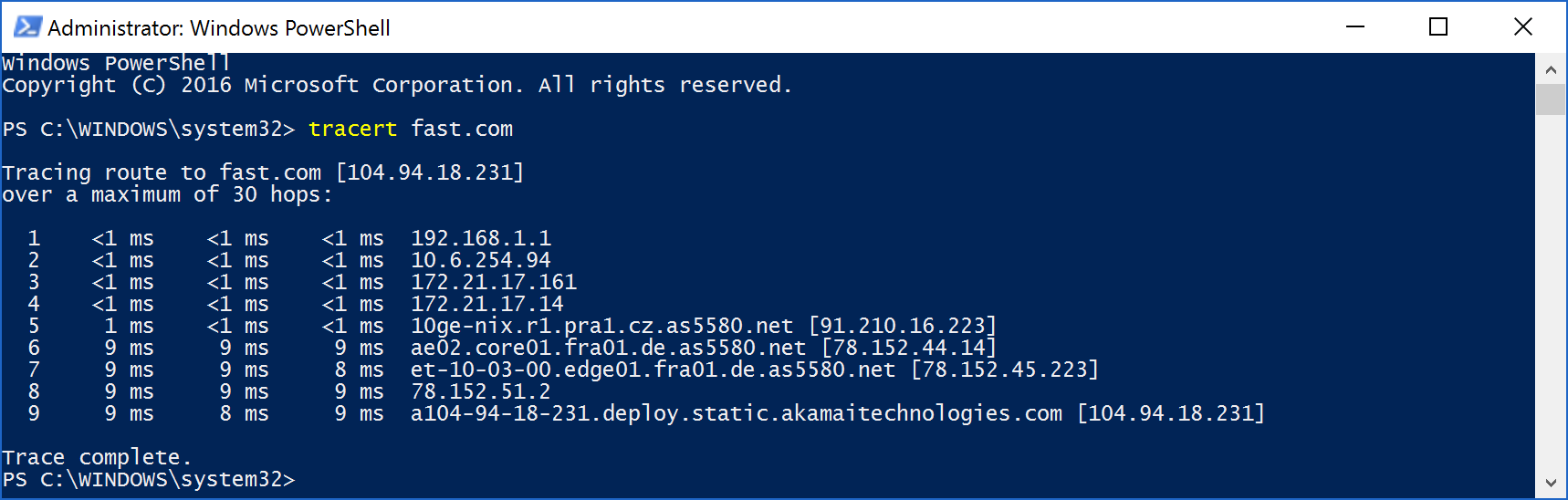Maximize the PowerShell window
This screenshot has width=1568, height=500.
coord(1438,27)
